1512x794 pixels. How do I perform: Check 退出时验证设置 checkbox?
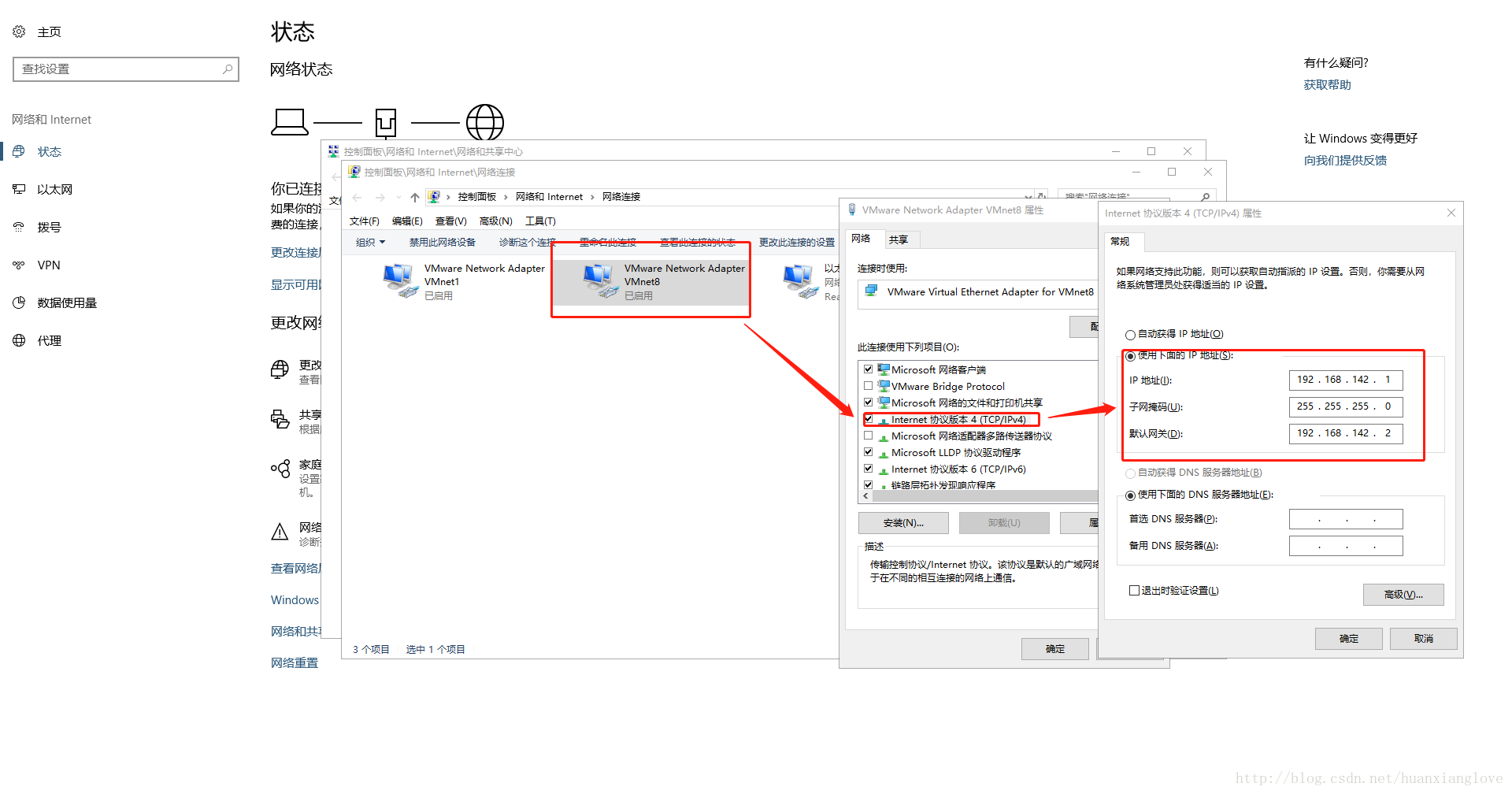[x=1134, y=591]
